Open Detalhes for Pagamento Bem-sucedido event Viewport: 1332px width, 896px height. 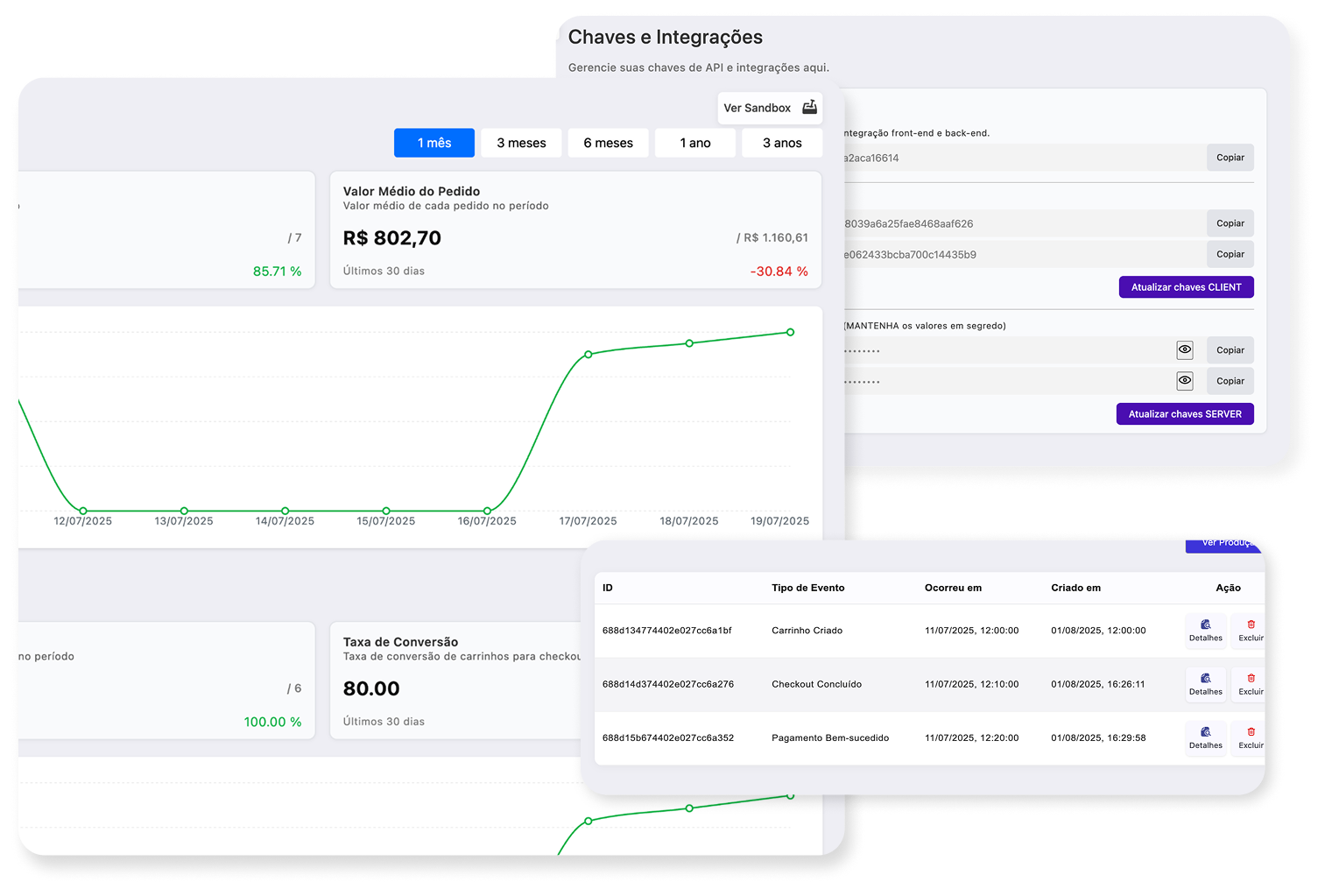[x=1205, y=737]
